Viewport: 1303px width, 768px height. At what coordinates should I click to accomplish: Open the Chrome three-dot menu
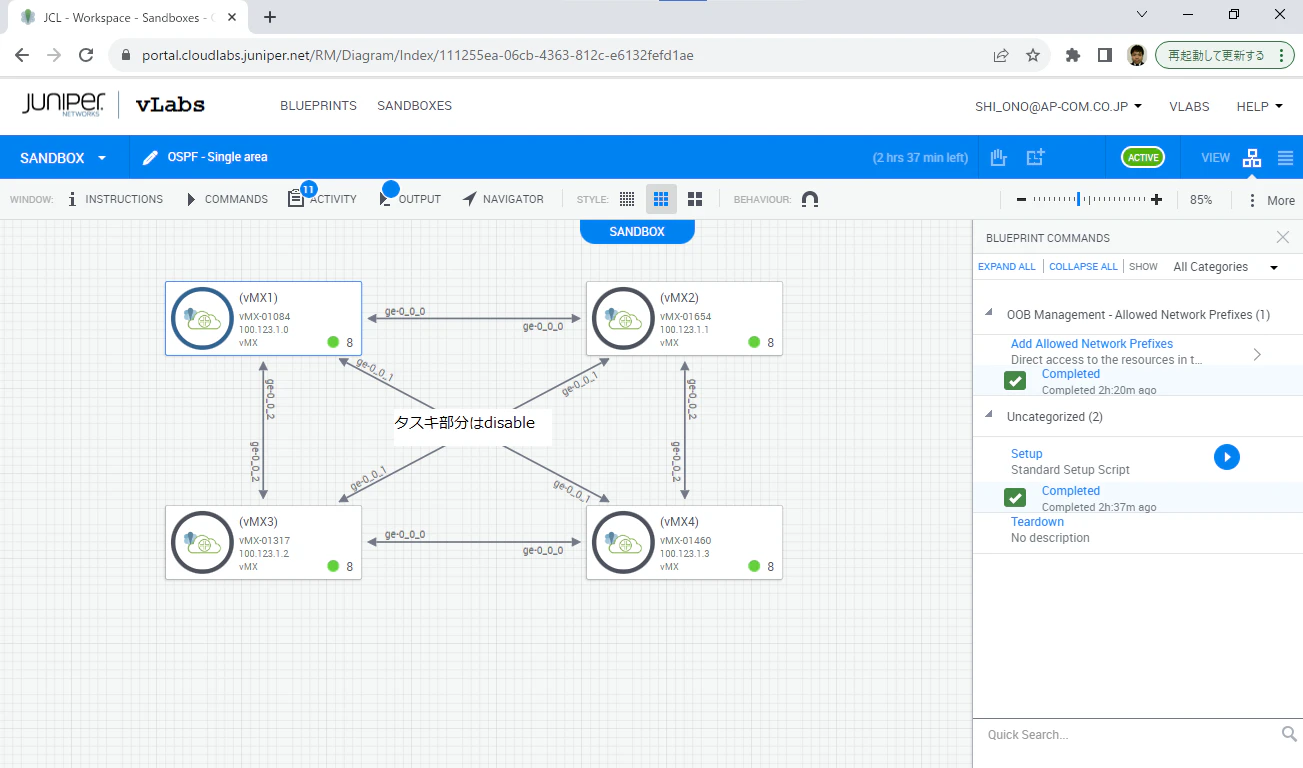tap(1281, 55)
